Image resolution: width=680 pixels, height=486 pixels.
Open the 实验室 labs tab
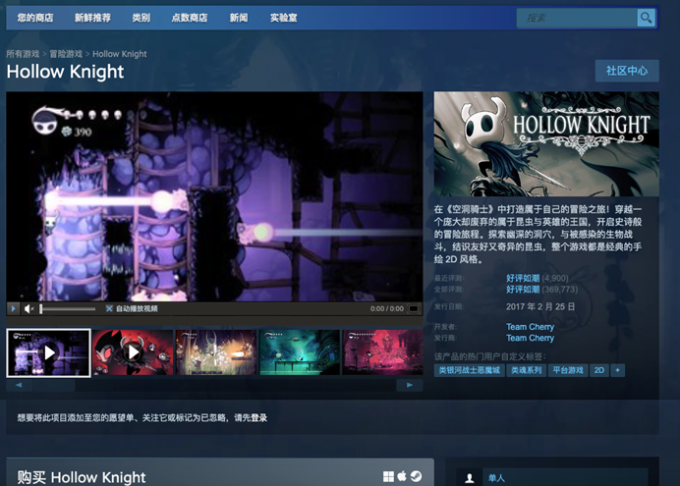click(x=284, y=18)
